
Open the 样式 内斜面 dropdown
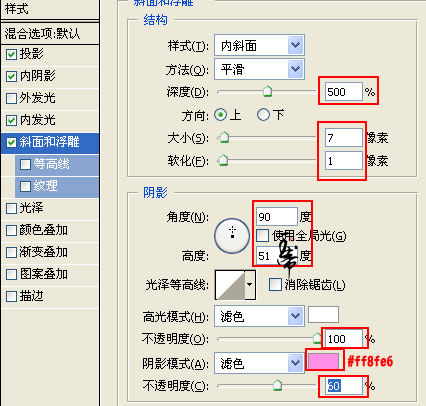(x=259, y=45)
